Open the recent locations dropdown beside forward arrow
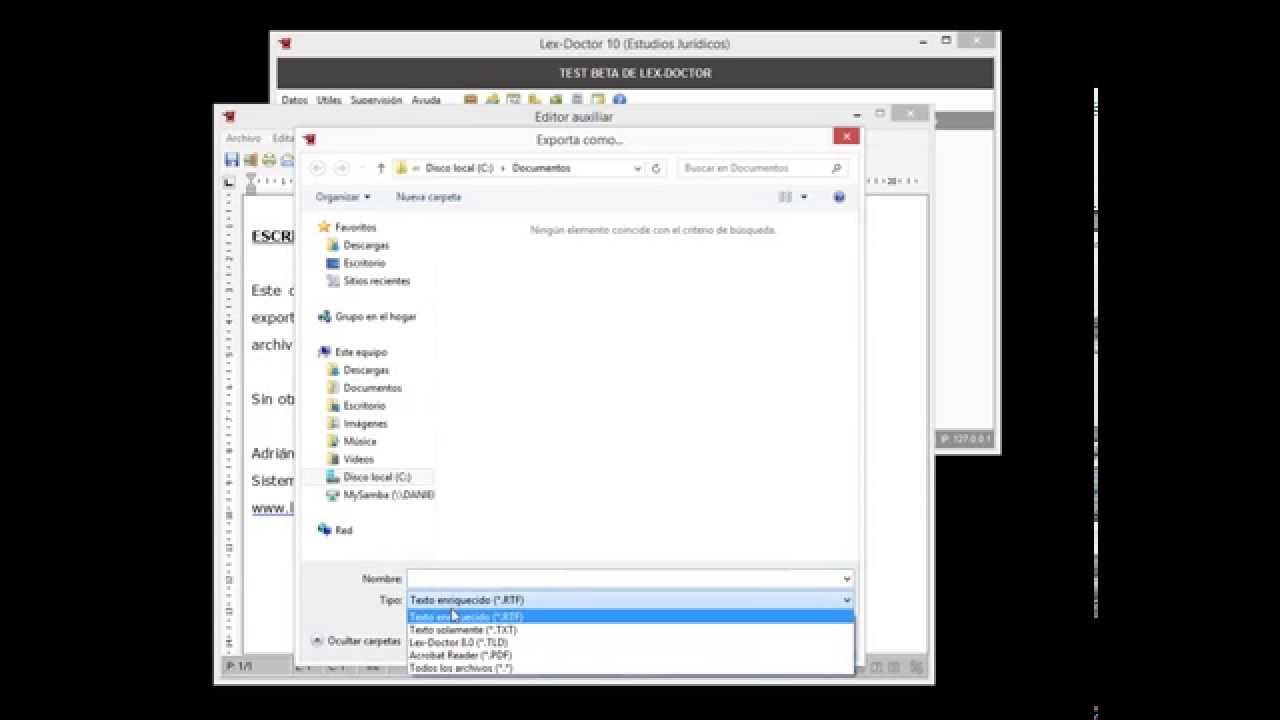The width and height of the screenshot is (1280, 720). pyautogui.click(x=361, y=168)
